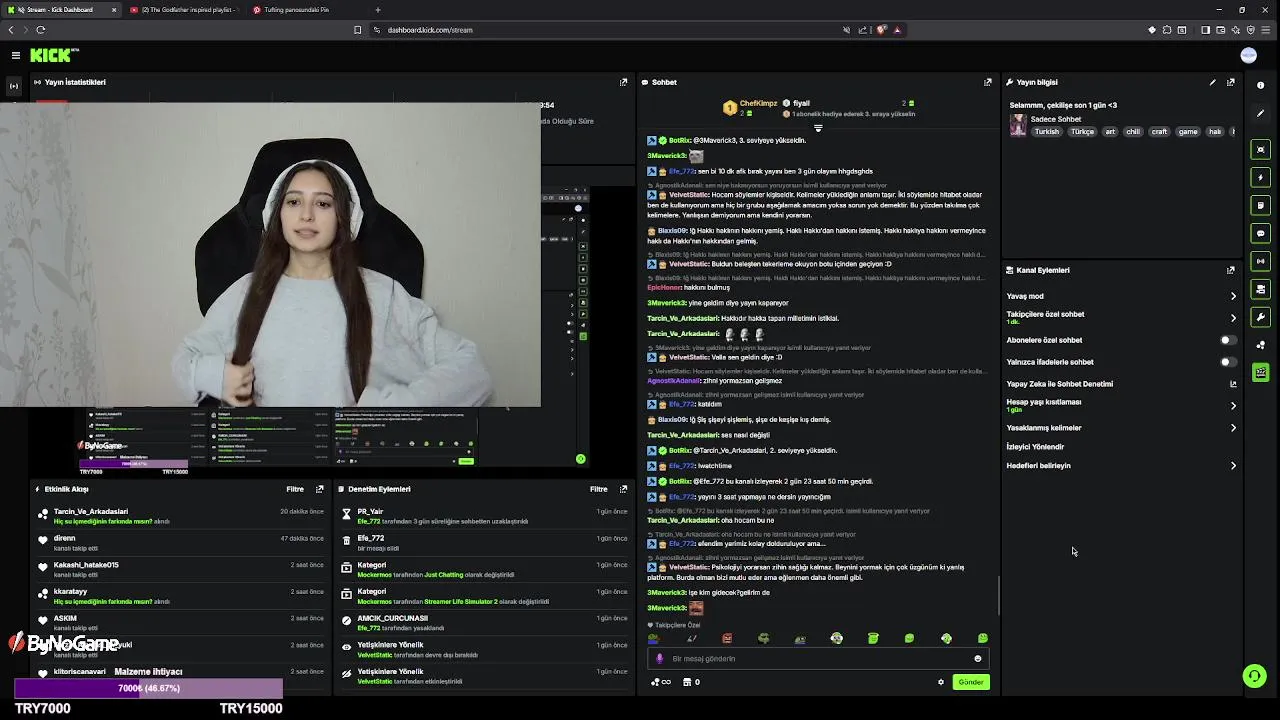Viewport: 1280px width, 720px height.
Task: Toggle the lightning bolt sidebar widget
Action: point(1260,177)
